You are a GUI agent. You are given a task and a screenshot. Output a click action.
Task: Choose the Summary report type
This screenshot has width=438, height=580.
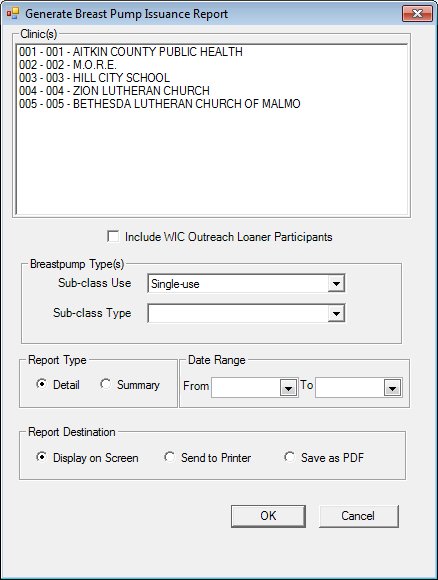pyautogui.click(x=105, y=384)
